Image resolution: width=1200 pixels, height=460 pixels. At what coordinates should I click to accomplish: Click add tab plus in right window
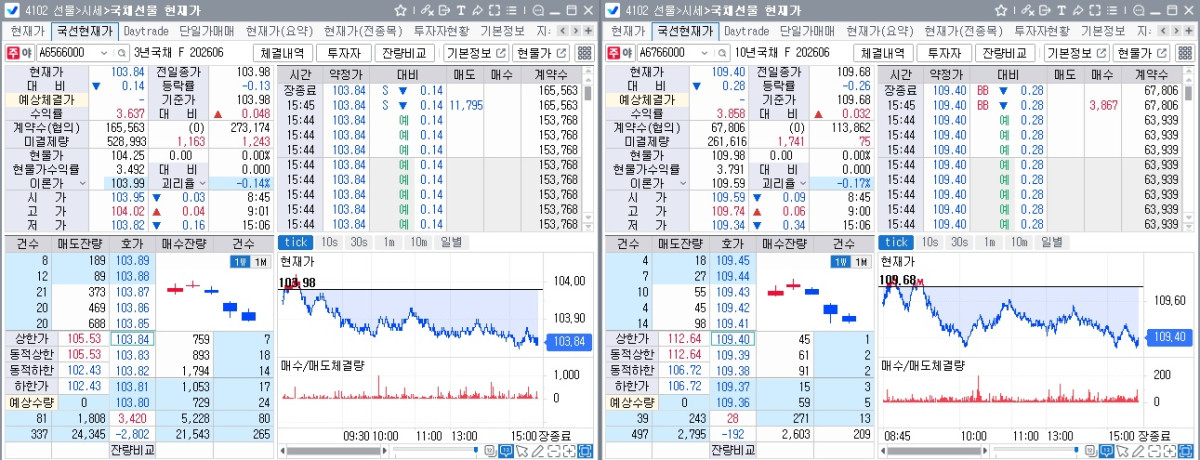[1190, 31]
